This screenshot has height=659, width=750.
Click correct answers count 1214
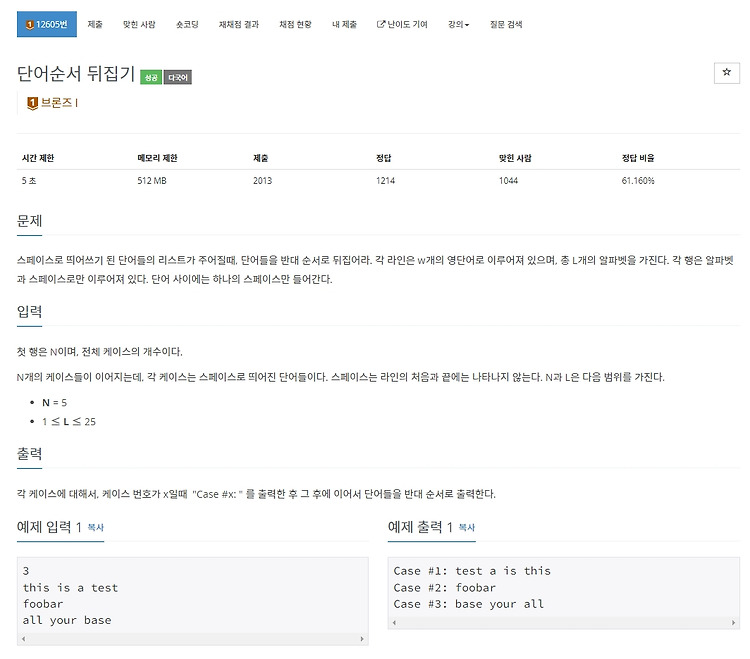coord(385,181)
